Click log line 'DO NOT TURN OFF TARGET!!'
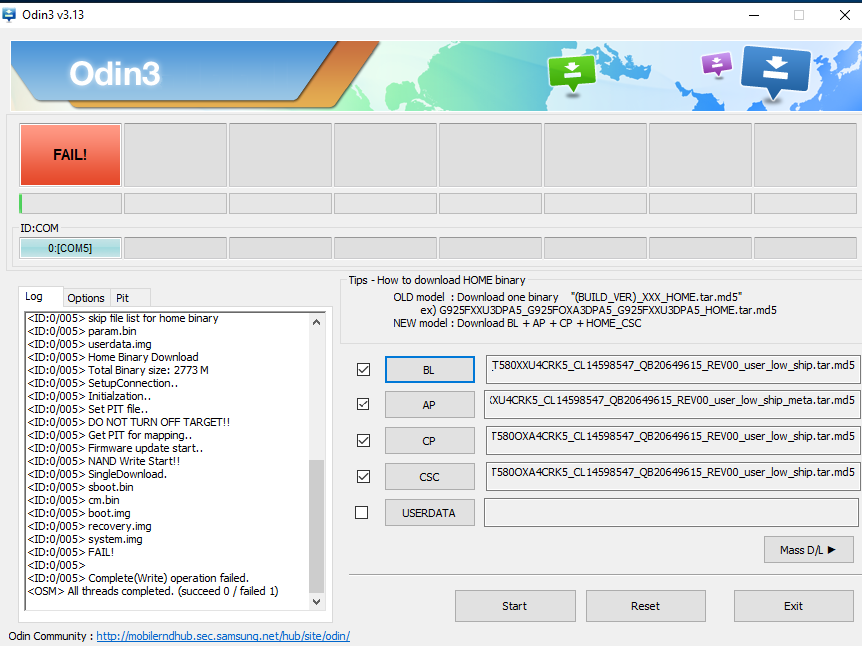The width and height of the screenshot is (862, 646). (x=129, y=422)
